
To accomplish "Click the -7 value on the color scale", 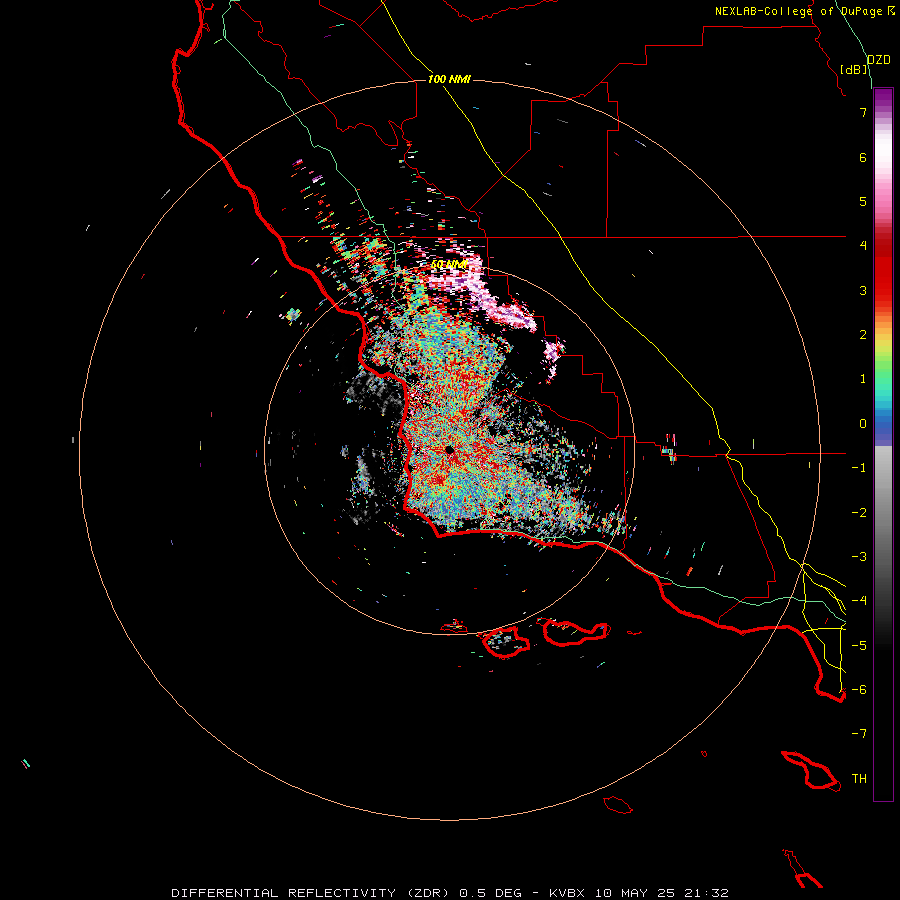I will (x=859, y=734).
